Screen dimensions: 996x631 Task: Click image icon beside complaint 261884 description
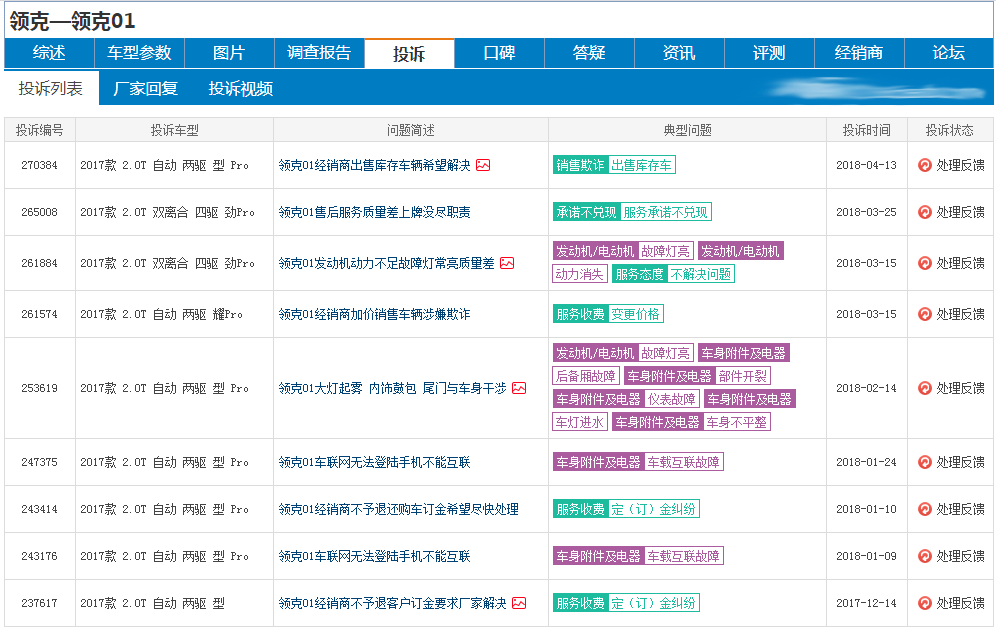pyautogui.click(x=507, y=263)
